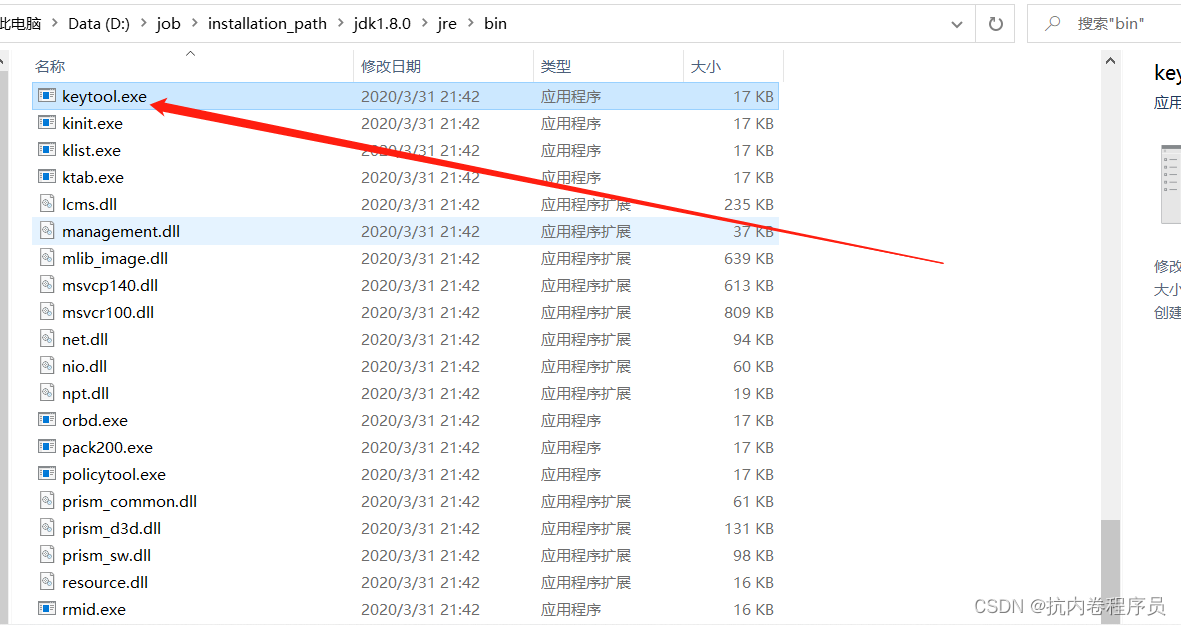Navigate to jdk1.8.0 breadcrumb
The height and width of the screenshot is (625, 1181).
pyautogui.click(x=383, y=24)
